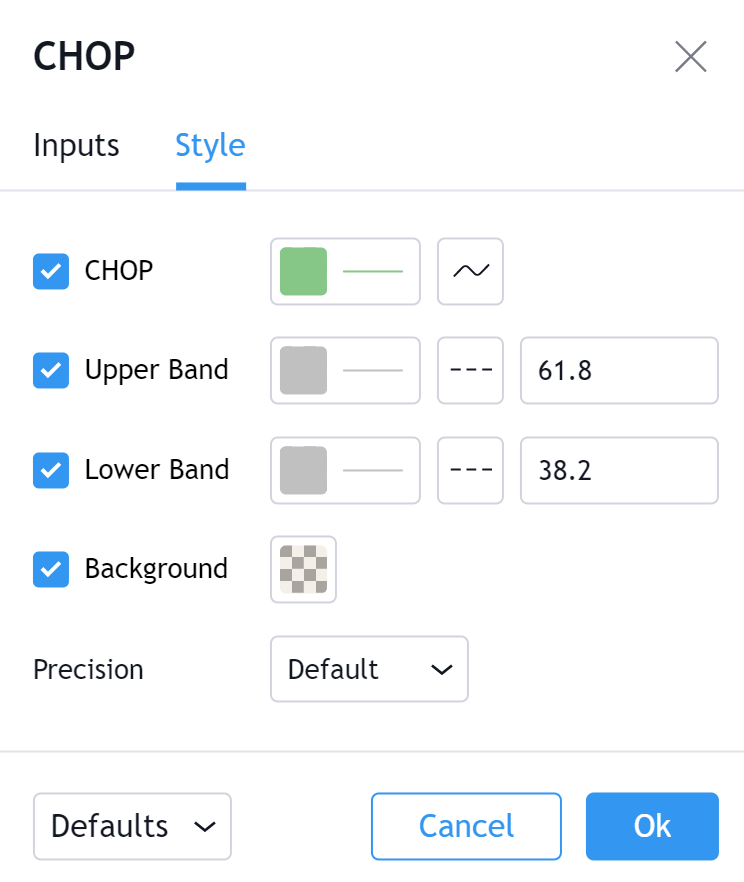Open Lower Band dashed line style
Image resolution: width=744 pixels, height=882 pixels.
(470, 470)
